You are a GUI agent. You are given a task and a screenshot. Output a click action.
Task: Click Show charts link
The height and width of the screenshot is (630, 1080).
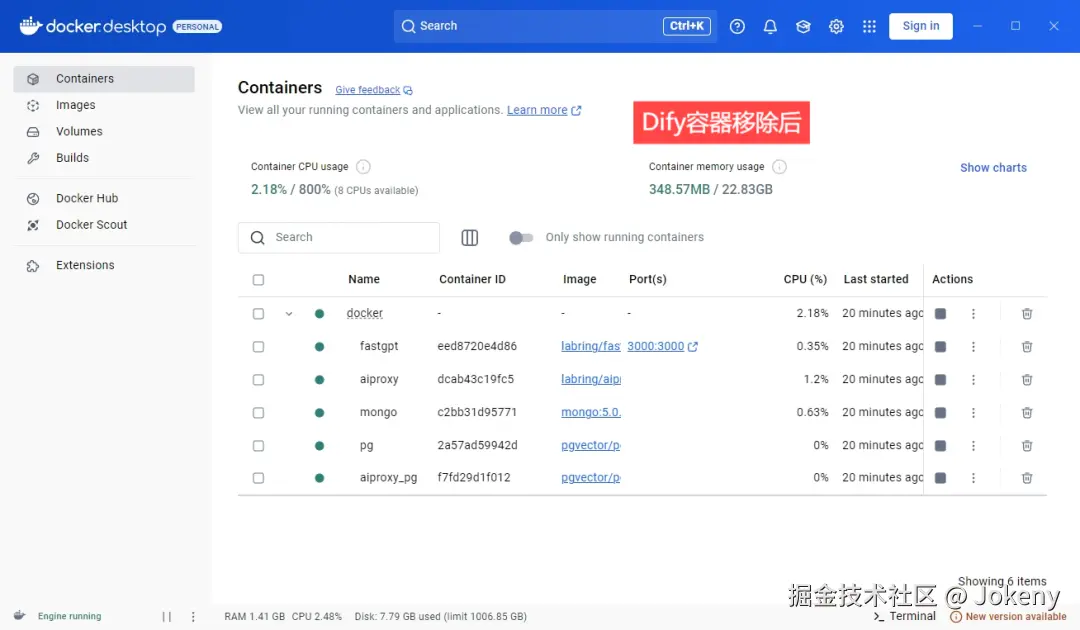993,167
